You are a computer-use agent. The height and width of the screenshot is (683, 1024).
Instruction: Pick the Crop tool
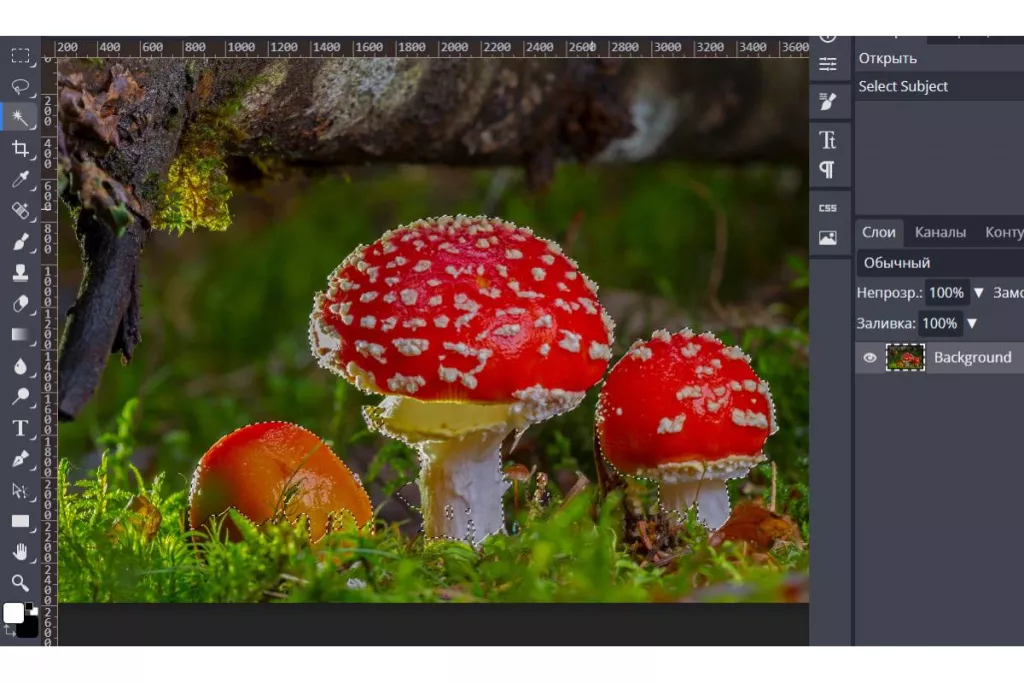tap(20, 148)
